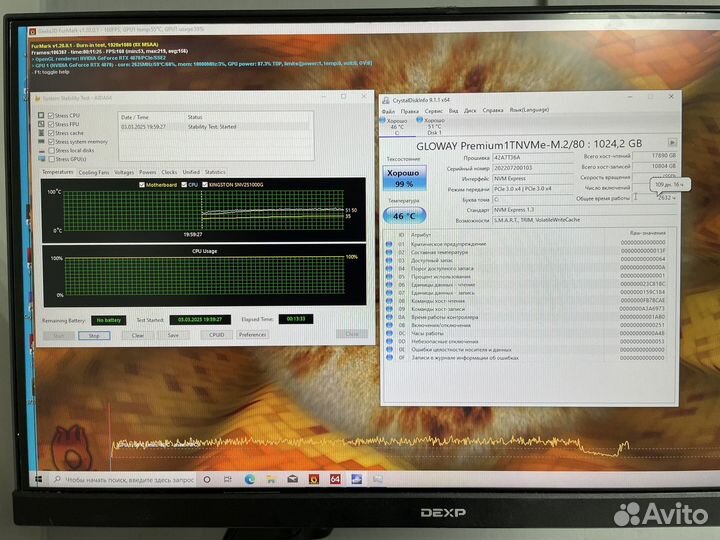Open the Справка menu
Screen dimensions: 720x540
(493, 110)
